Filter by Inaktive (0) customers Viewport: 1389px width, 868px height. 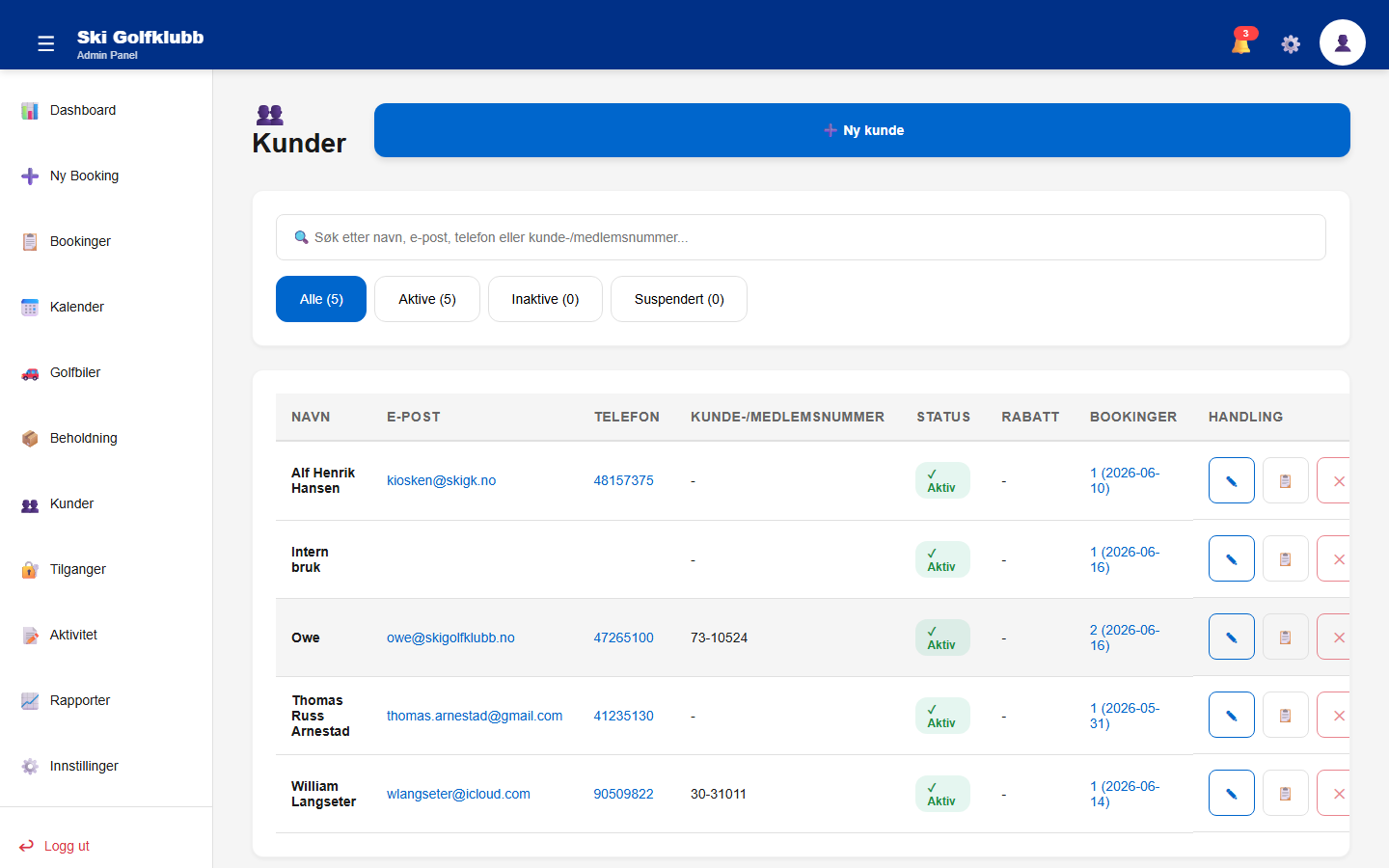[x=545, y=299]
